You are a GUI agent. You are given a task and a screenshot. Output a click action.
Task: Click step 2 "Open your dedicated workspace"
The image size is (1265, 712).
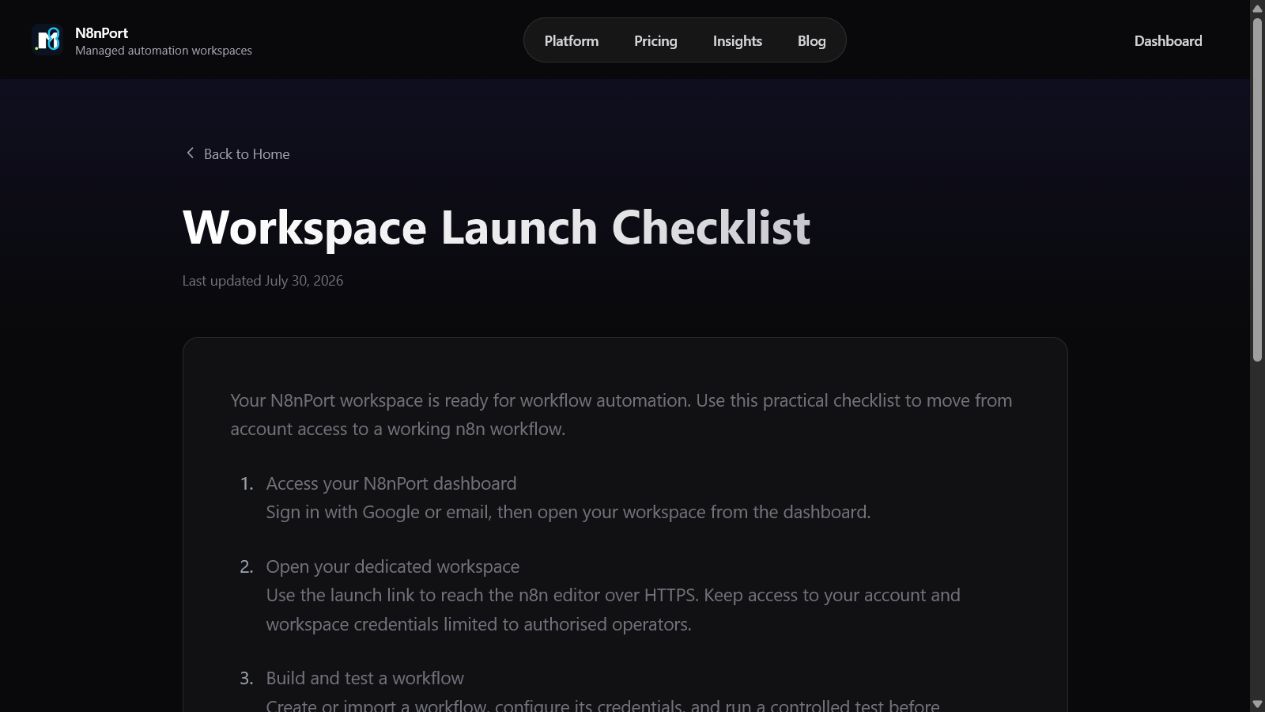click(x=392, y=566)
